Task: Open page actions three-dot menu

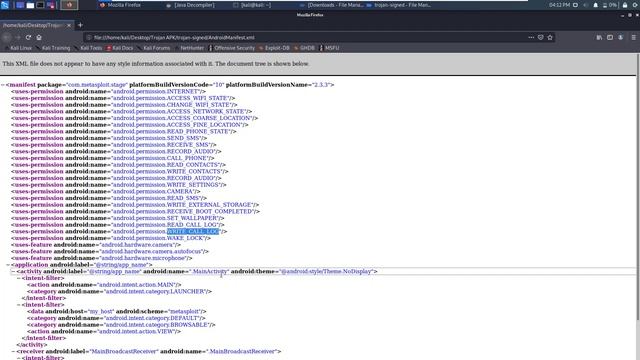Action: pos(531,37)
